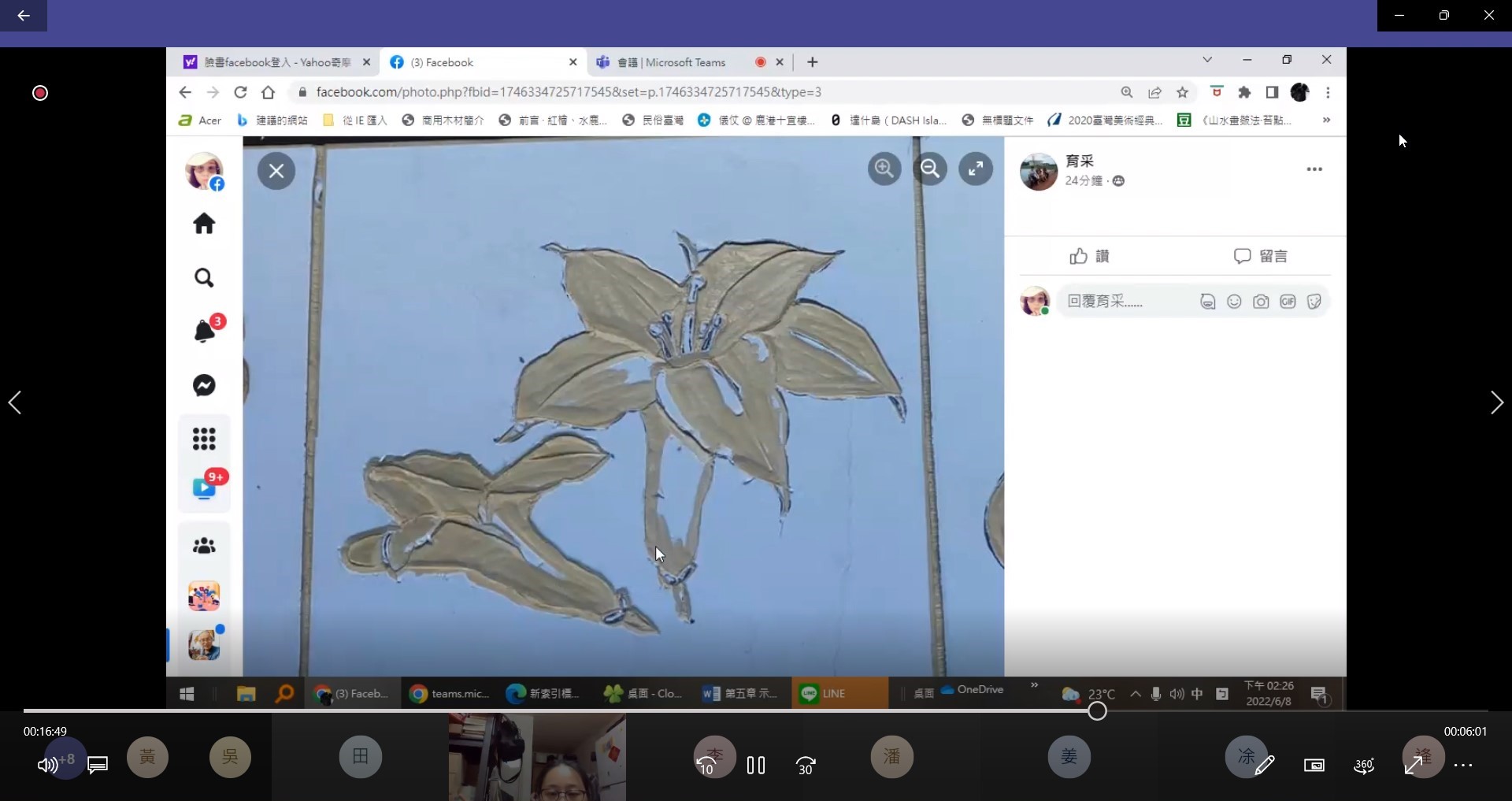The width and height of the screenshot is (1512, 801).
Task: Toggle subtitles and captions
Action: coord(98,765)
